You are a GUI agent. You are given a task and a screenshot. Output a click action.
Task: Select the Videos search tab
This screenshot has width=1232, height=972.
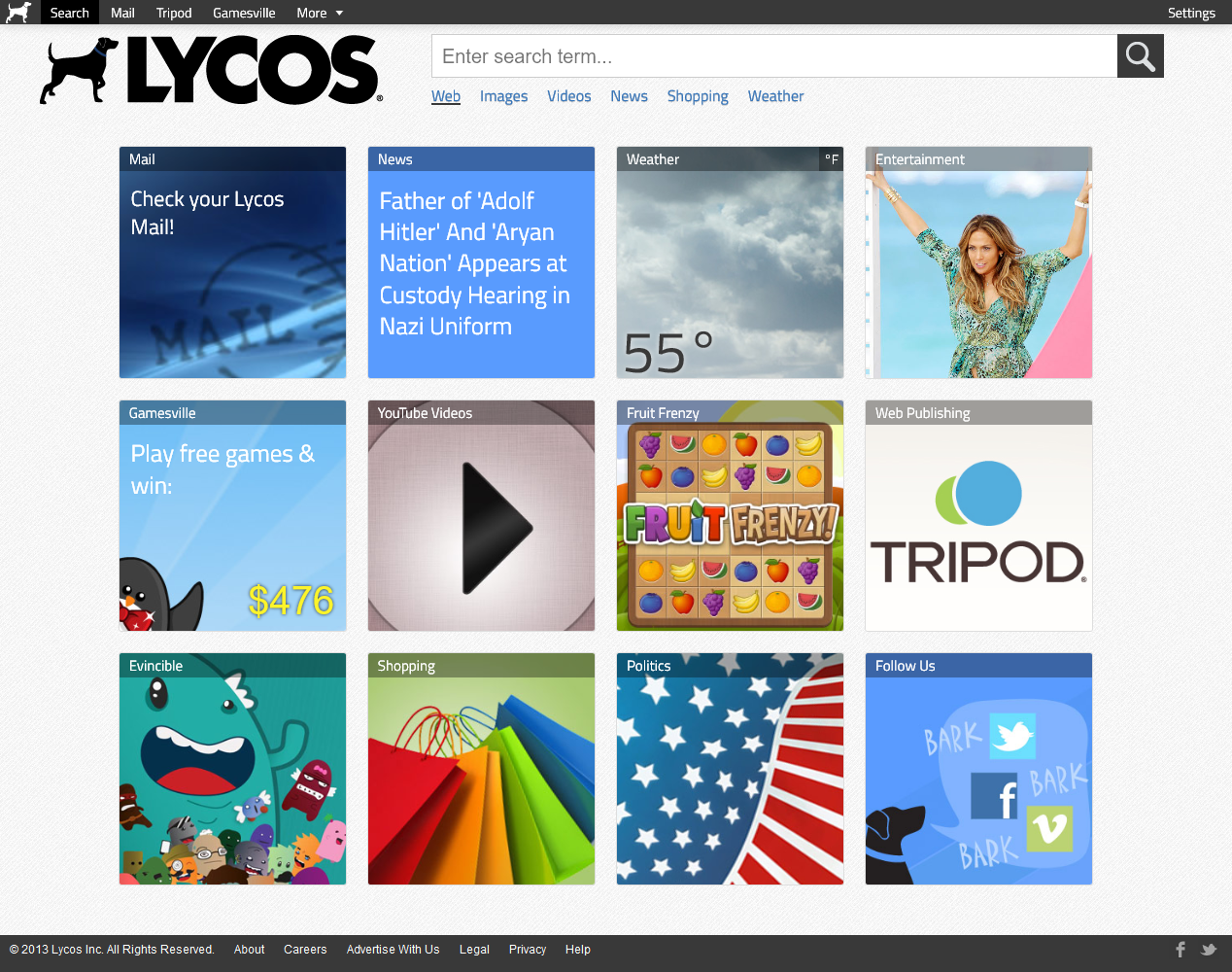point(569,96)
